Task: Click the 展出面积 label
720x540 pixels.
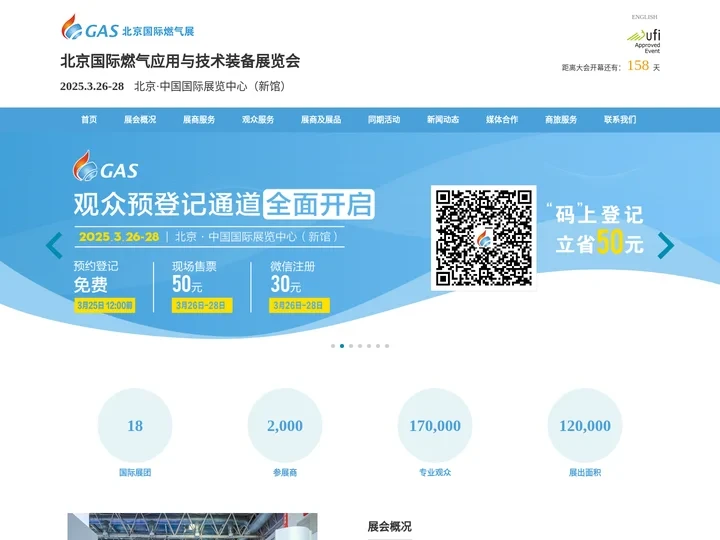Action: (x=585, y=472)
